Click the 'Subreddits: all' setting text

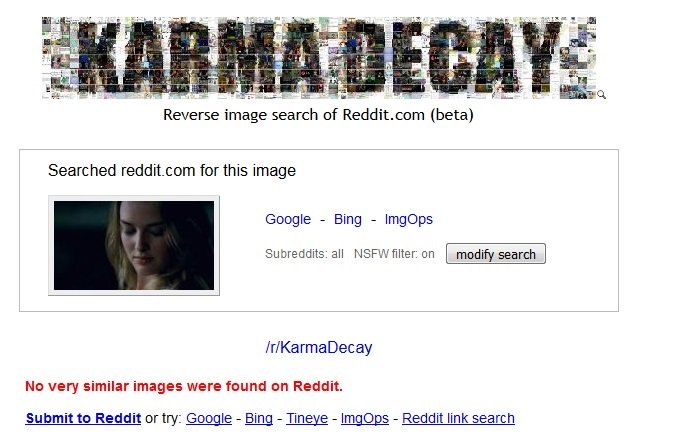point(304,254)
